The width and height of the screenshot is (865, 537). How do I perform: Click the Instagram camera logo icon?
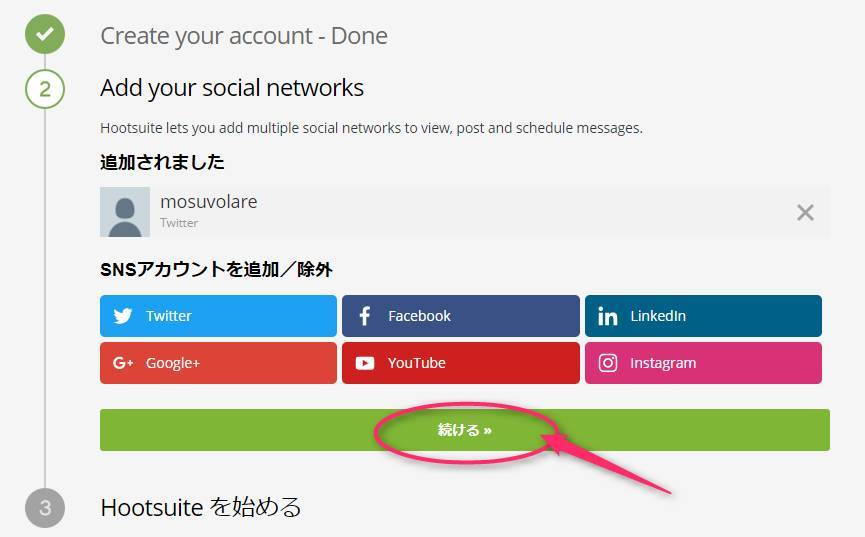click(607, 363)
